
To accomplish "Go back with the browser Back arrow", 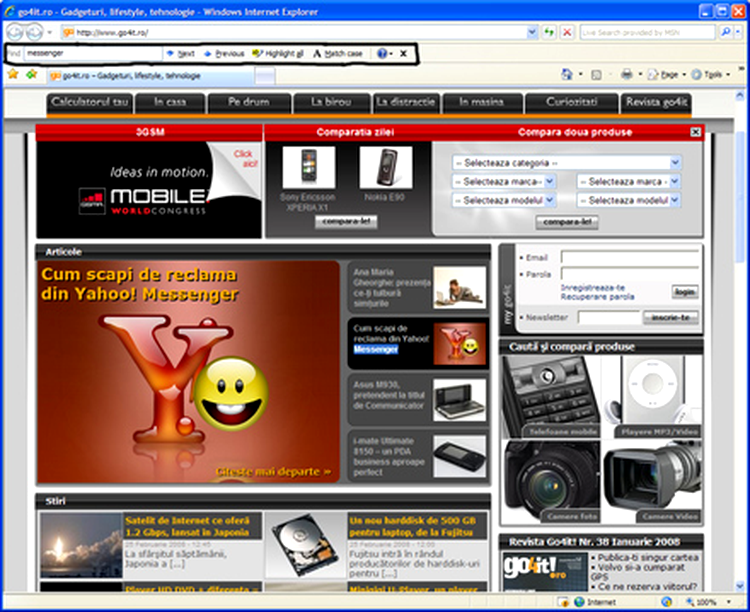I will (x=15, y=33).
